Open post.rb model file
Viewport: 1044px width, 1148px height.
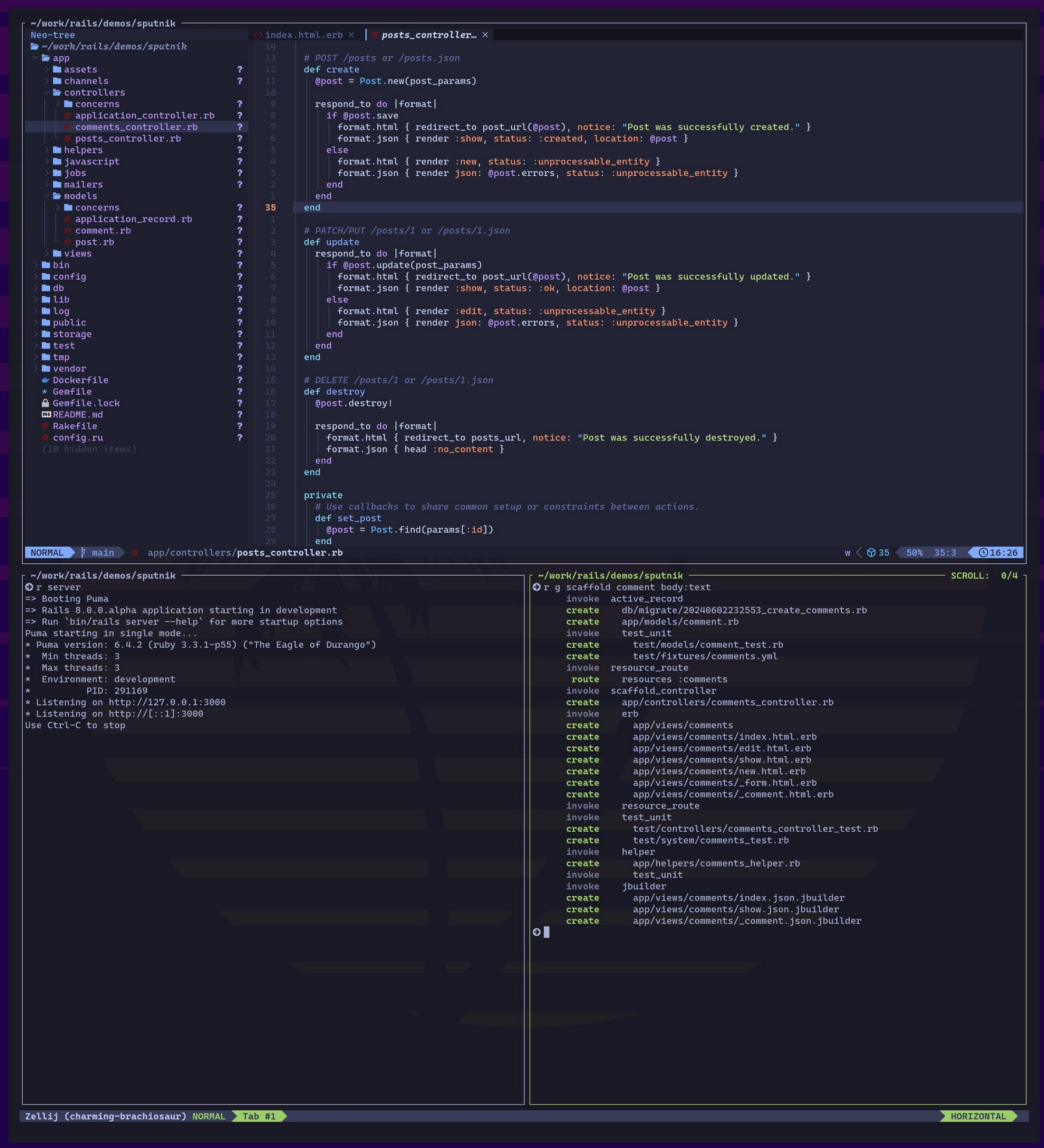click(94, 242)
